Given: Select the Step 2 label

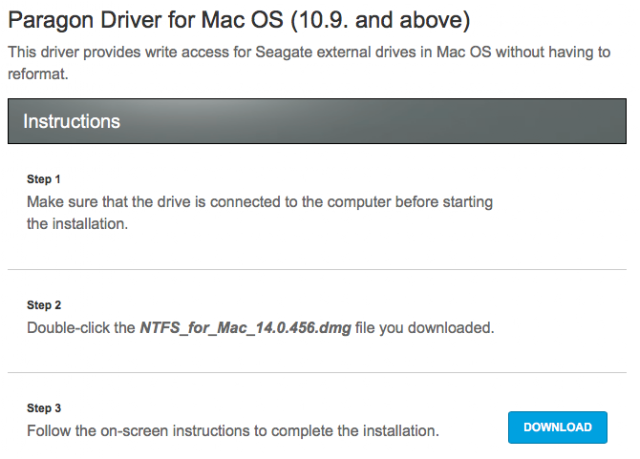Looking at the screenshot, I should click(44, 305).
